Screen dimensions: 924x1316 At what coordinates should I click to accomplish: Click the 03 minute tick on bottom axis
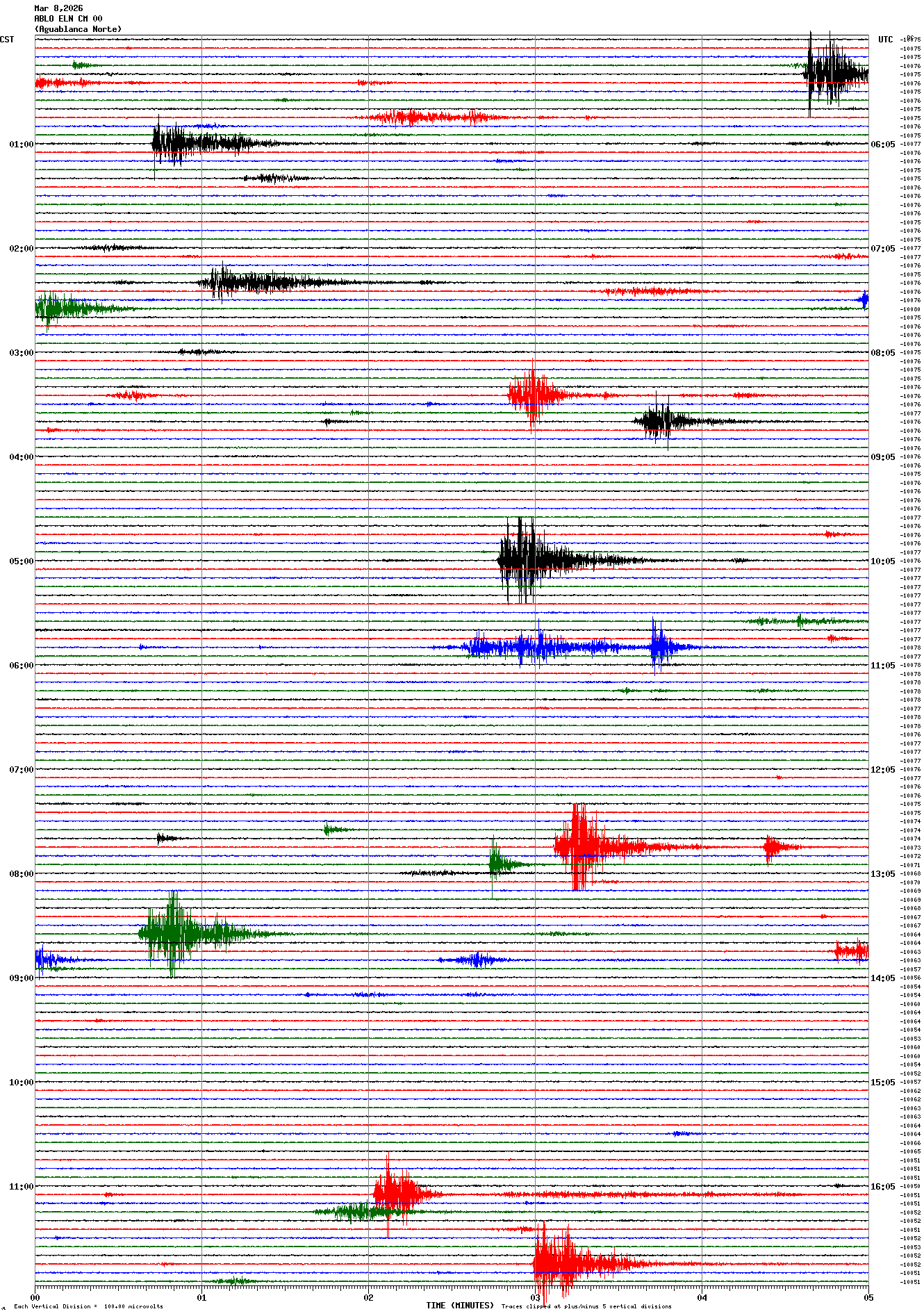(535, 1297)
